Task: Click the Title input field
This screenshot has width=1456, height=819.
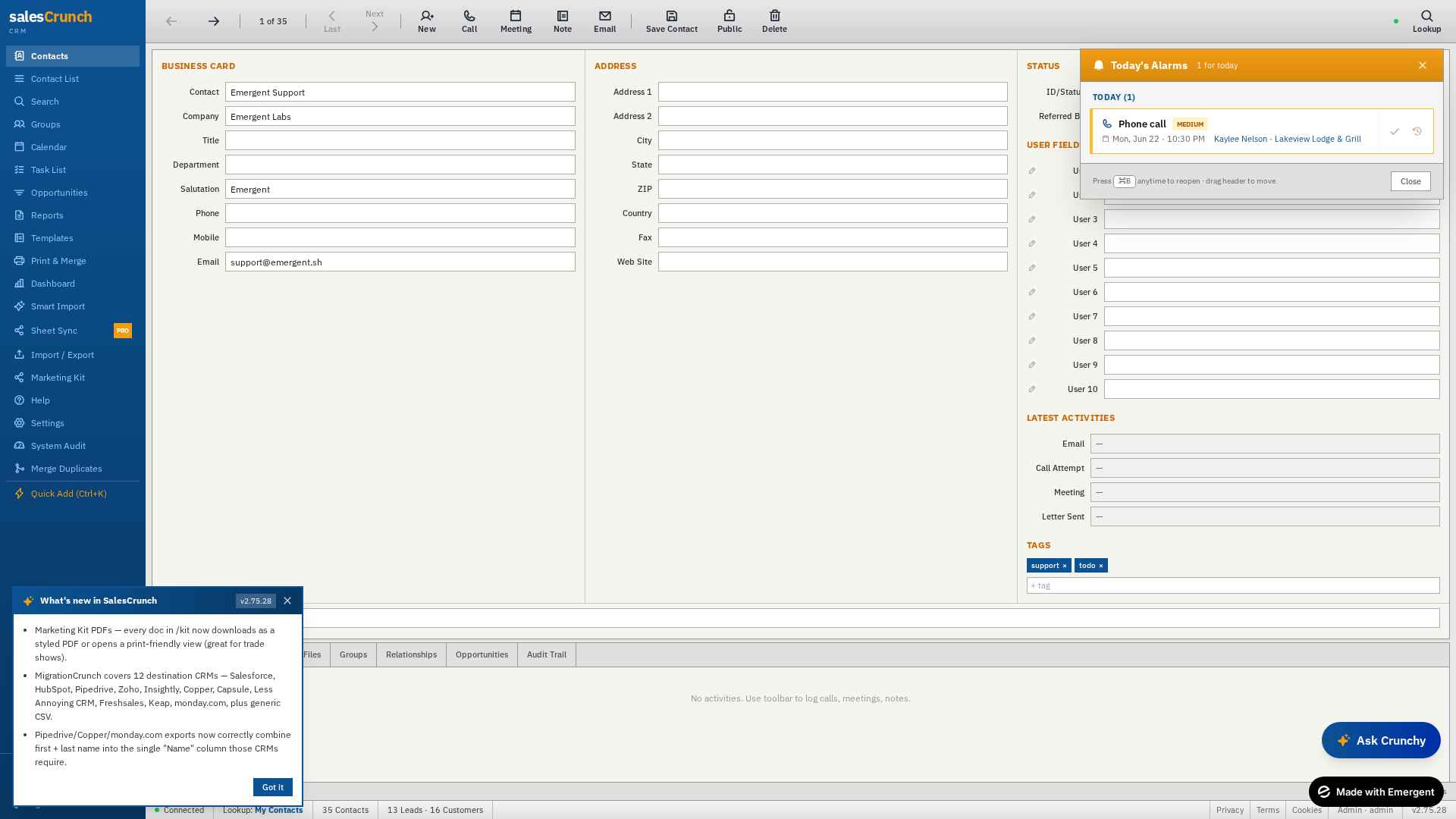Action: pos(400,140)
